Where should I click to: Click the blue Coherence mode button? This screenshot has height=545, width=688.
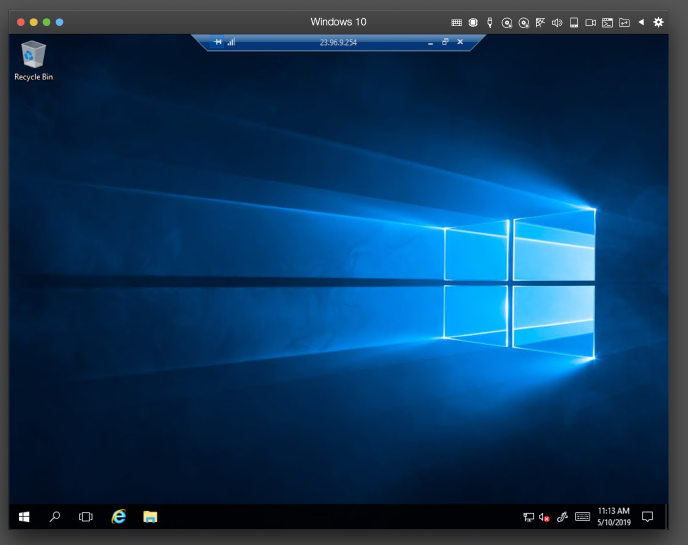[60, 22]
